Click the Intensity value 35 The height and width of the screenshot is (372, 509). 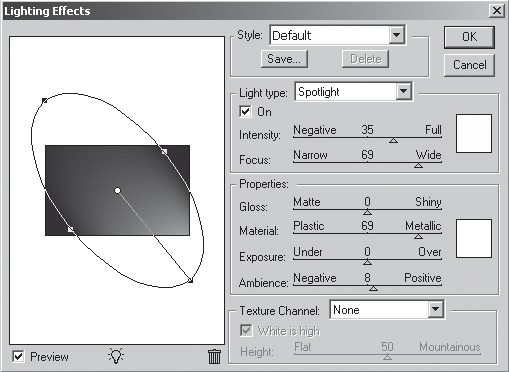pos(367,130)
